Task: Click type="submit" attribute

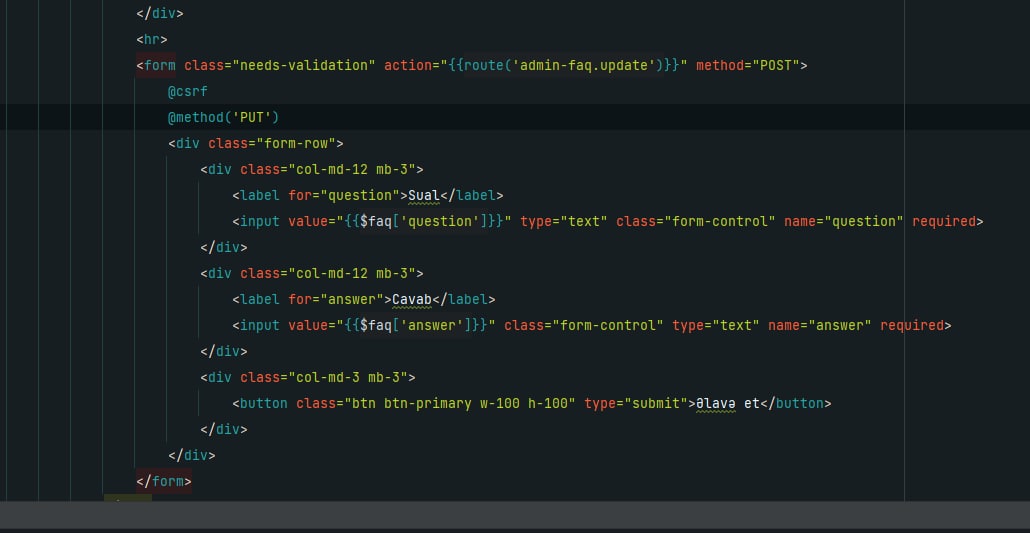Action: pos(636,404)
